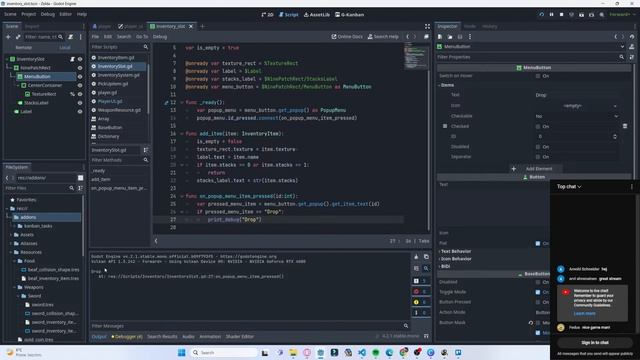The image size is (640, 360).
Task: Select the TextureRect node in the scene tree
Action: [x=44, y=94]
